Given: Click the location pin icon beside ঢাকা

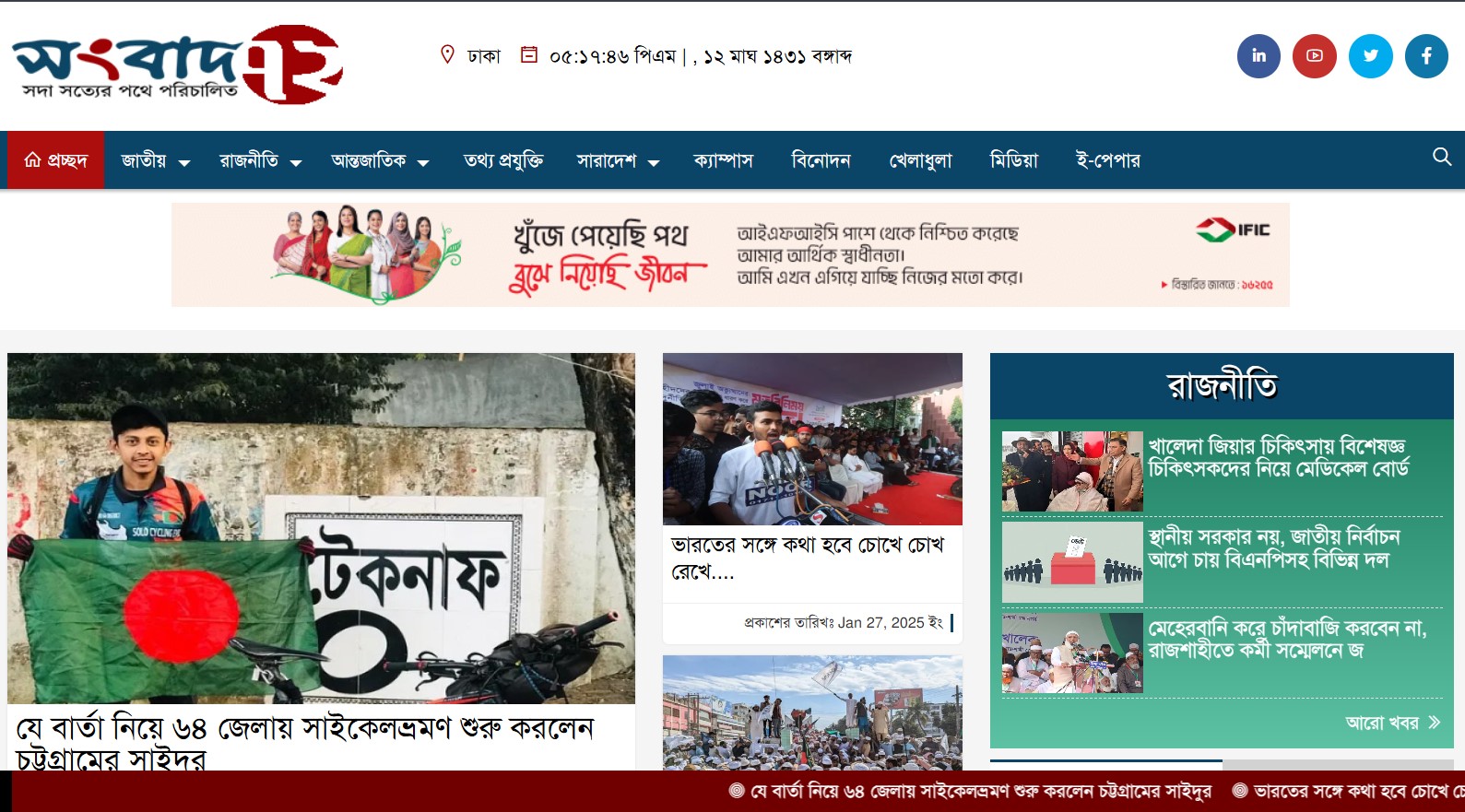Looking at the screenshot, I should pyautogui.click(x=447, y=55).
